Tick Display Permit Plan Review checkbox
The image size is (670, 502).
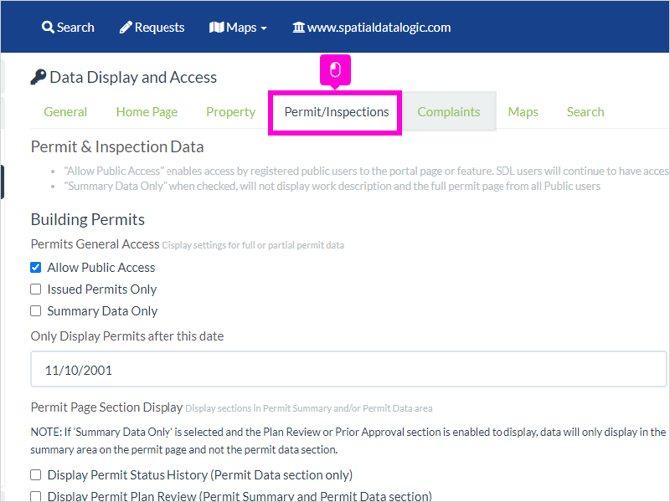coord(35,496)
